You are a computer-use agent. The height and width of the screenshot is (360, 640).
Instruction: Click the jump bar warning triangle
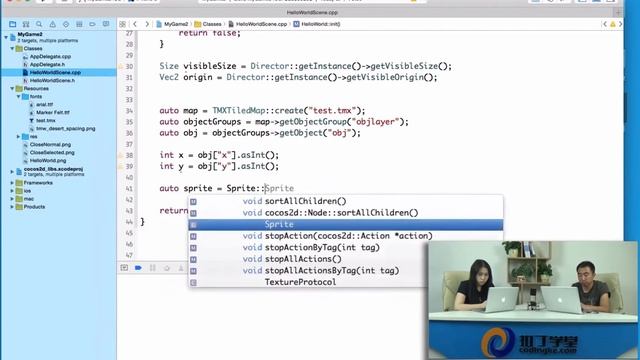pyautogui.click(x=613, y=24)
